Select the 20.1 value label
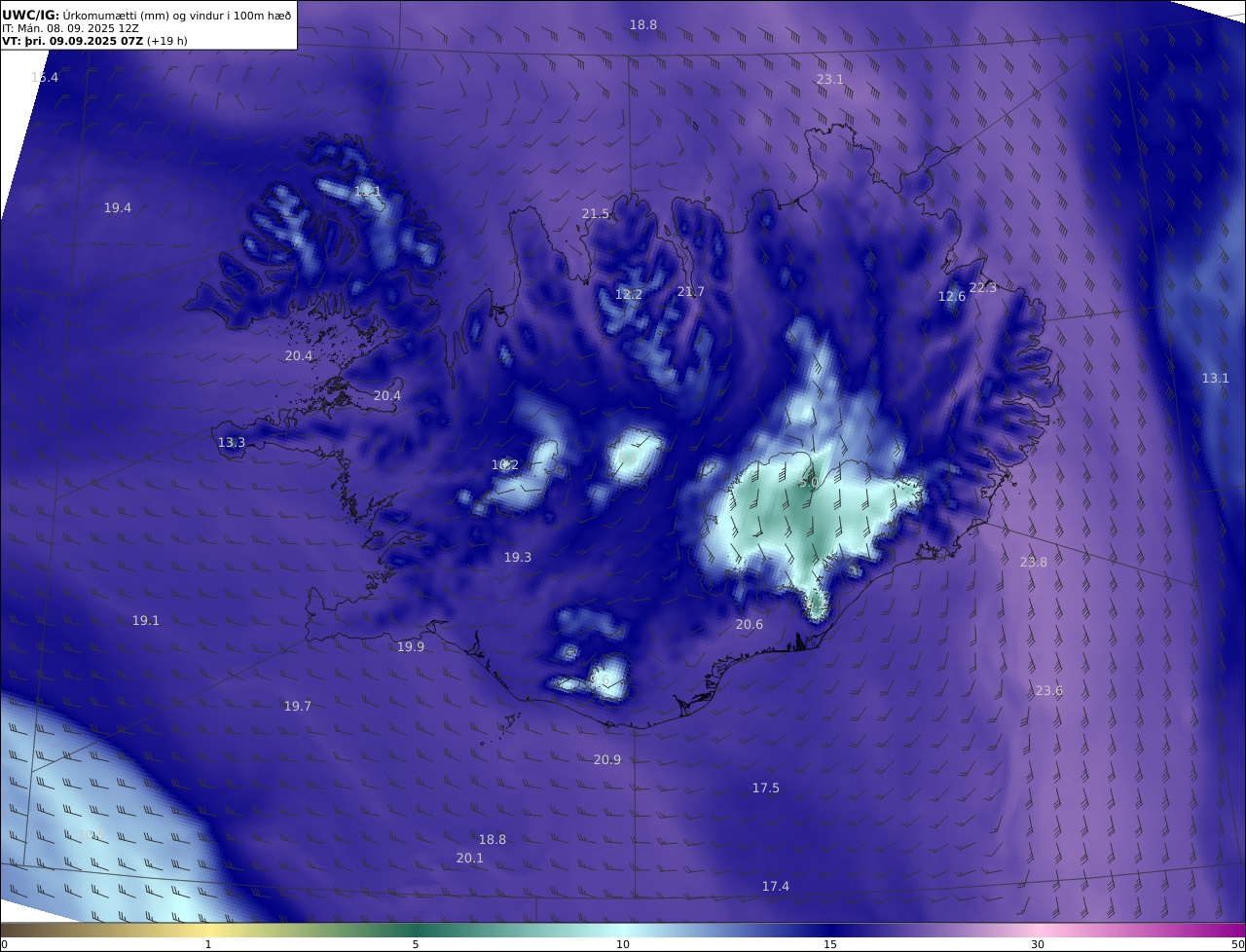 coord(470,858)
